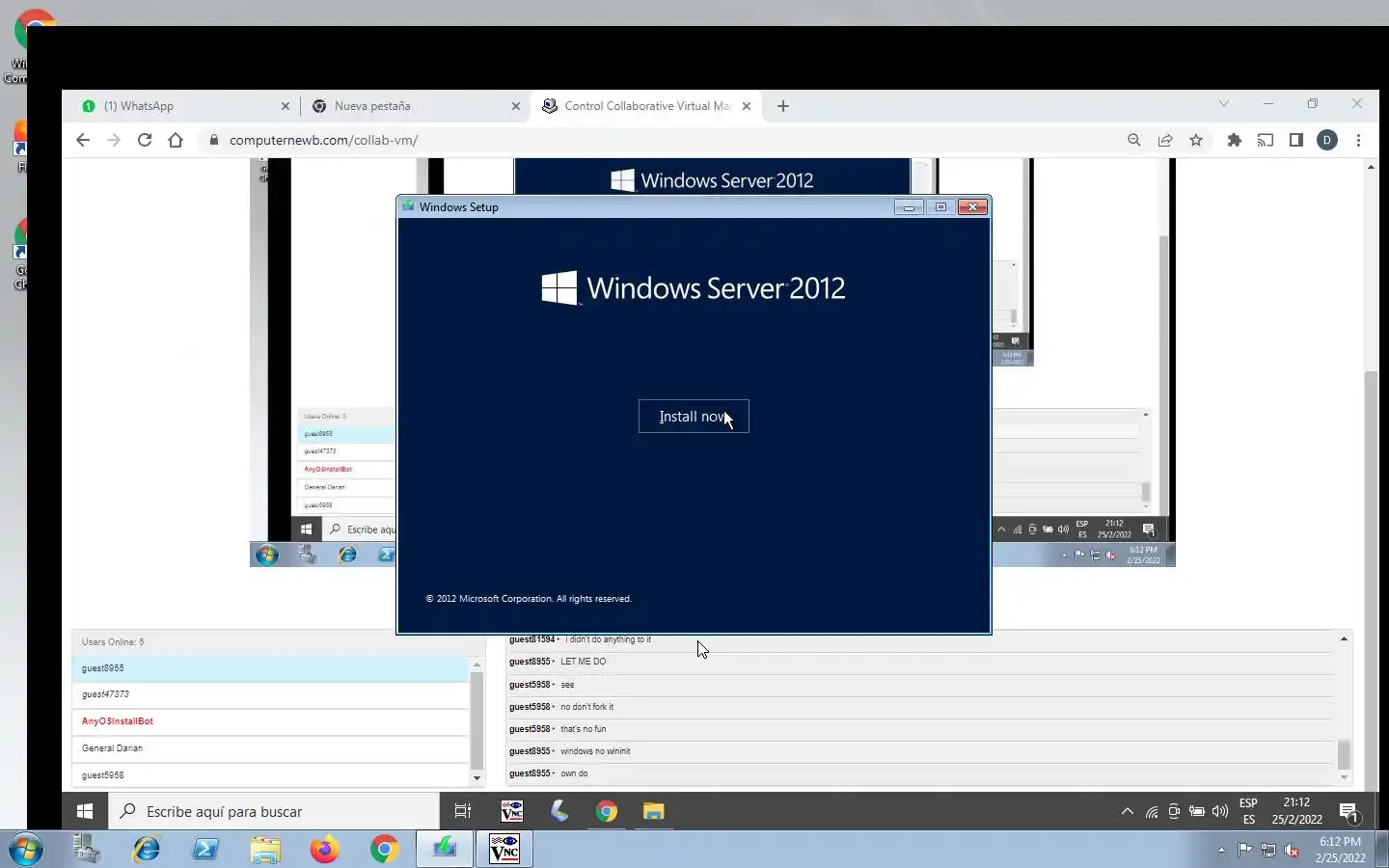The height and width of the screenshot is (868, 1389).
Task: Open a new Chrome tab
Action: tap(783, 106)
